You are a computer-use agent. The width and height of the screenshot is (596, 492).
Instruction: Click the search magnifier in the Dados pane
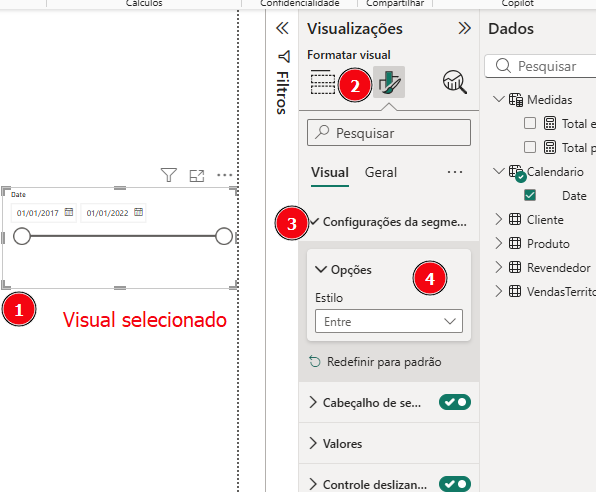tap(503, 66)
